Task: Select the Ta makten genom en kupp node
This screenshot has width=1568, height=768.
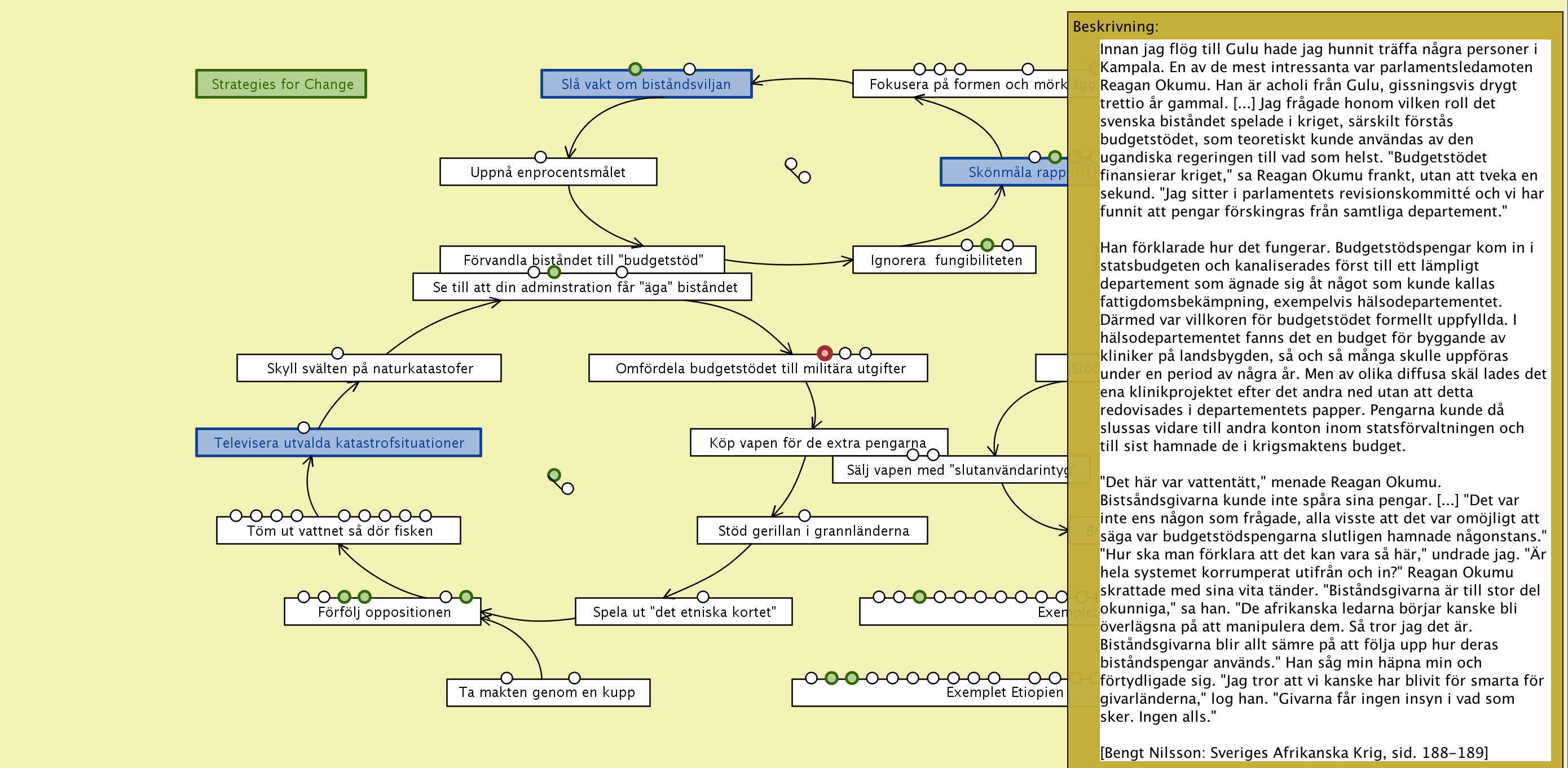Action: point(547,692)
